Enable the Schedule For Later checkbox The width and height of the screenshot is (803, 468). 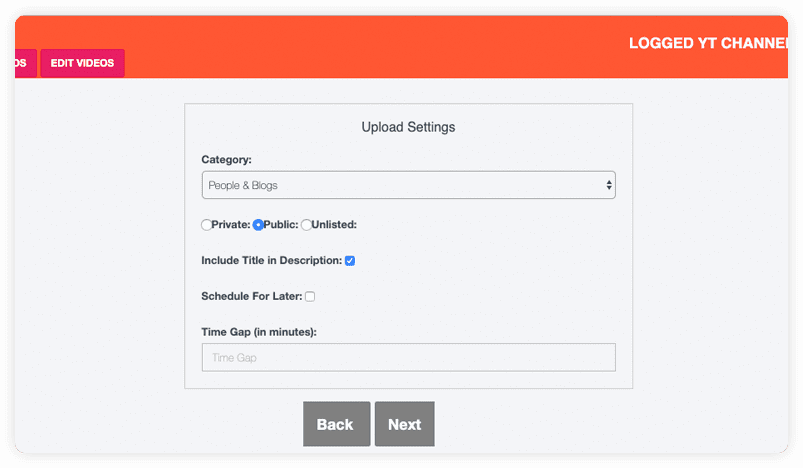pos(310,297)
